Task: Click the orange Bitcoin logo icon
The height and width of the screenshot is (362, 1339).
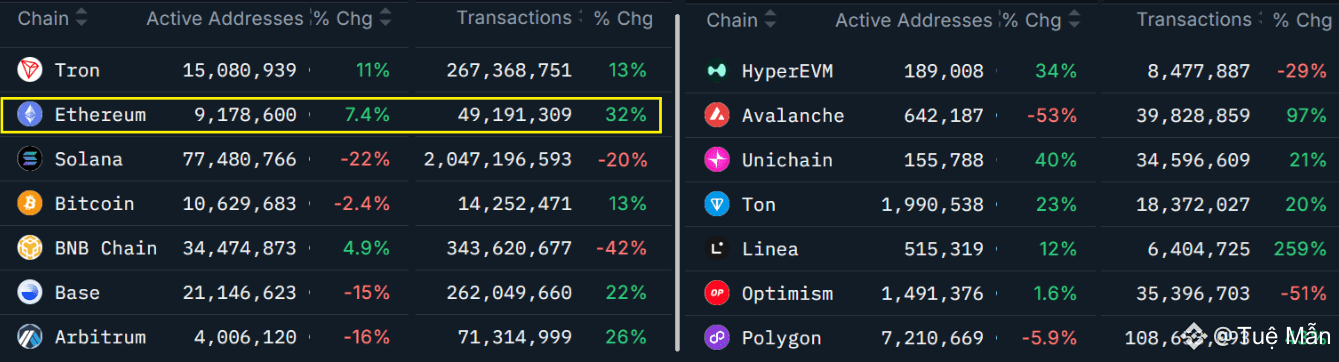Action: point(30,203)
